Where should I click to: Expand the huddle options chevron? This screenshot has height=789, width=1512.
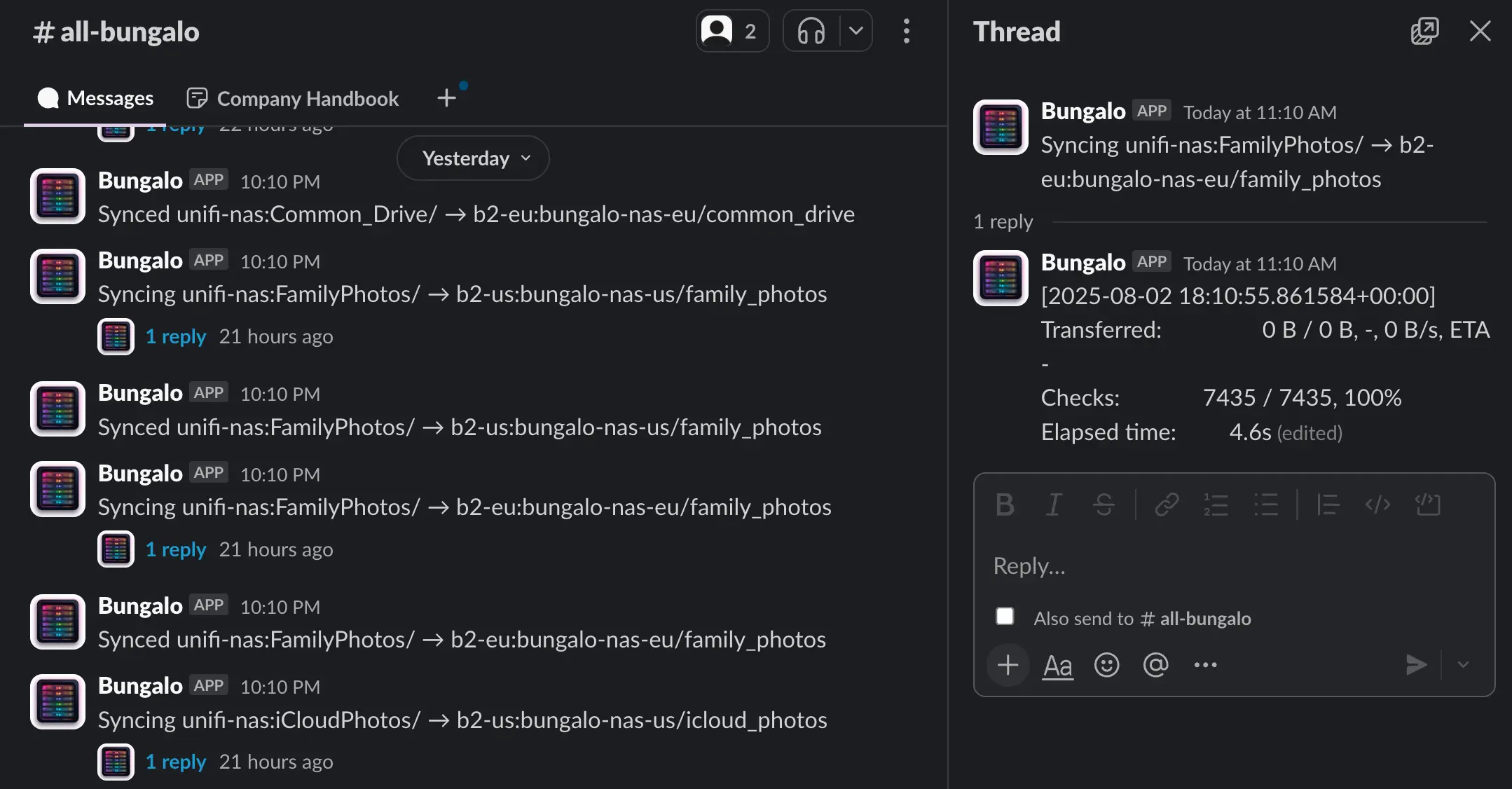855,31
